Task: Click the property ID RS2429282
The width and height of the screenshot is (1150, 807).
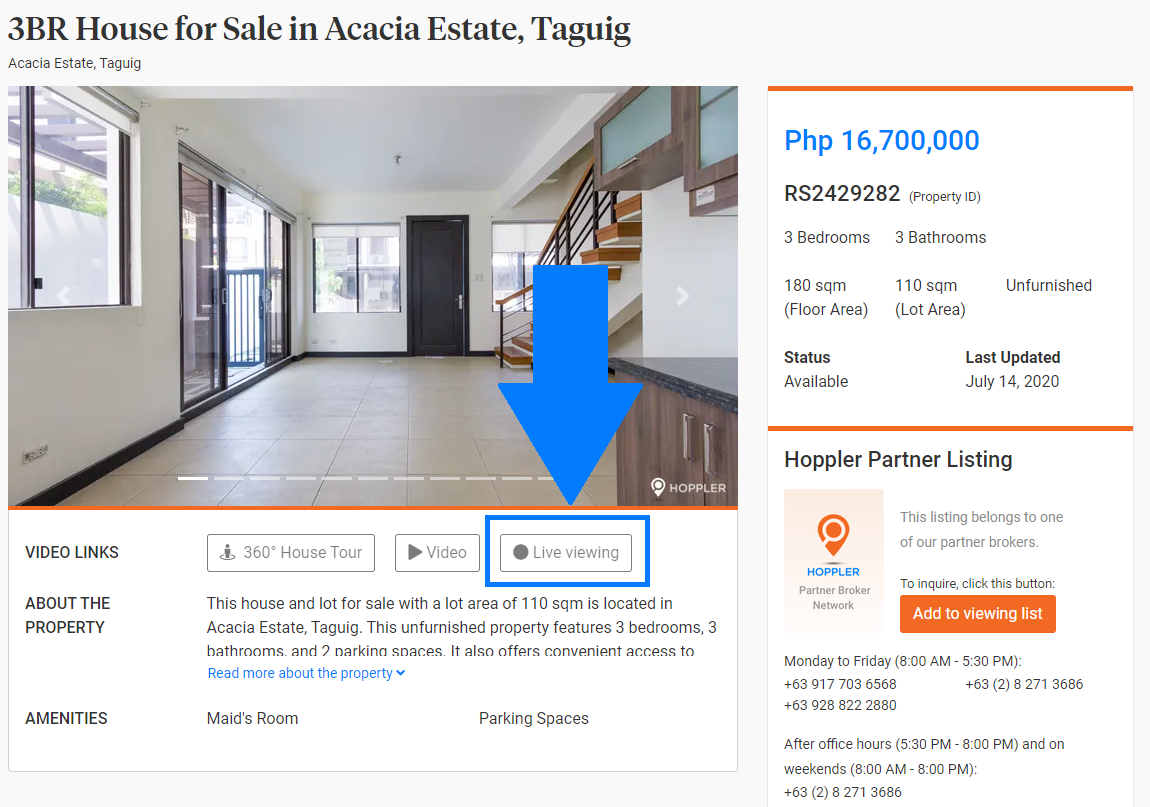Action: click(x=842, y=194)
